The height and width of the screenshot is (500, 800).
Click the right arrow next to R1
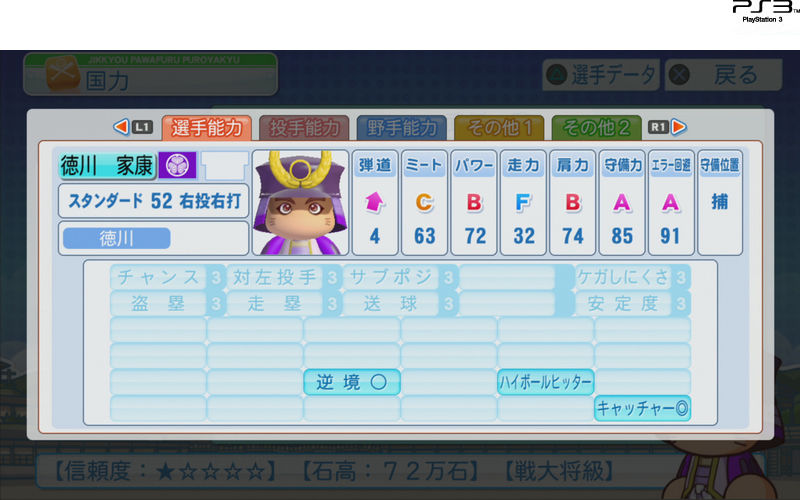pos(679,127)
